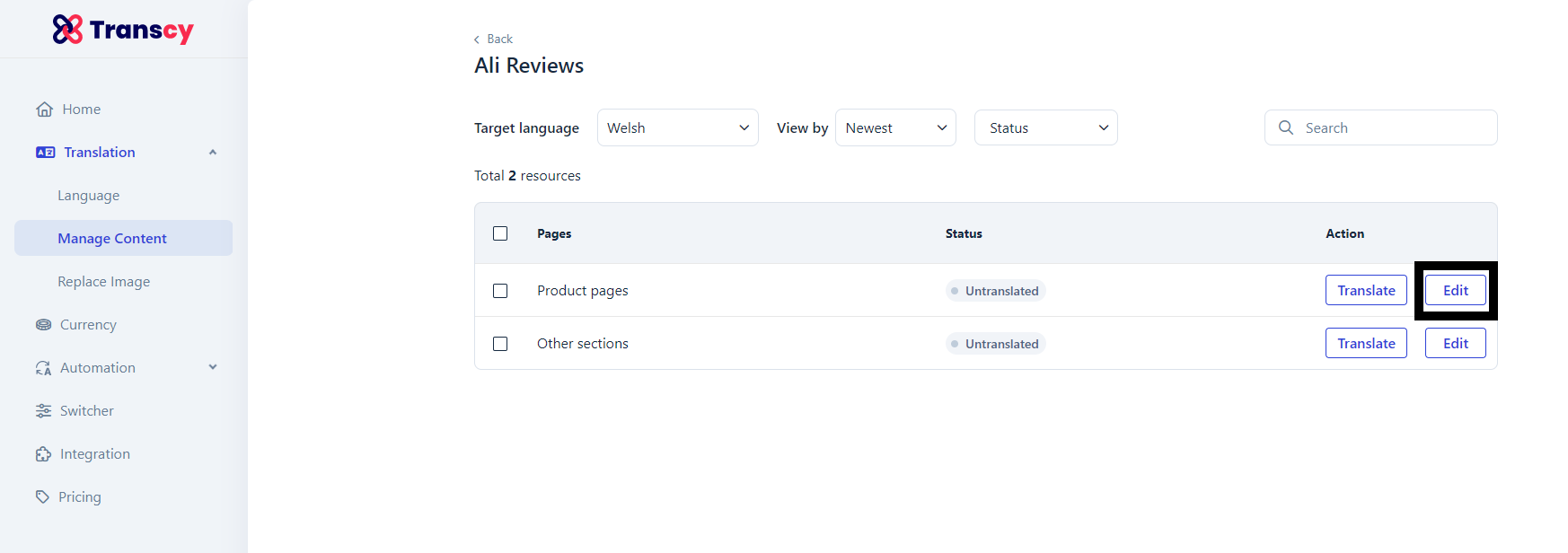Go back via the Back link

tap(494, 39)
